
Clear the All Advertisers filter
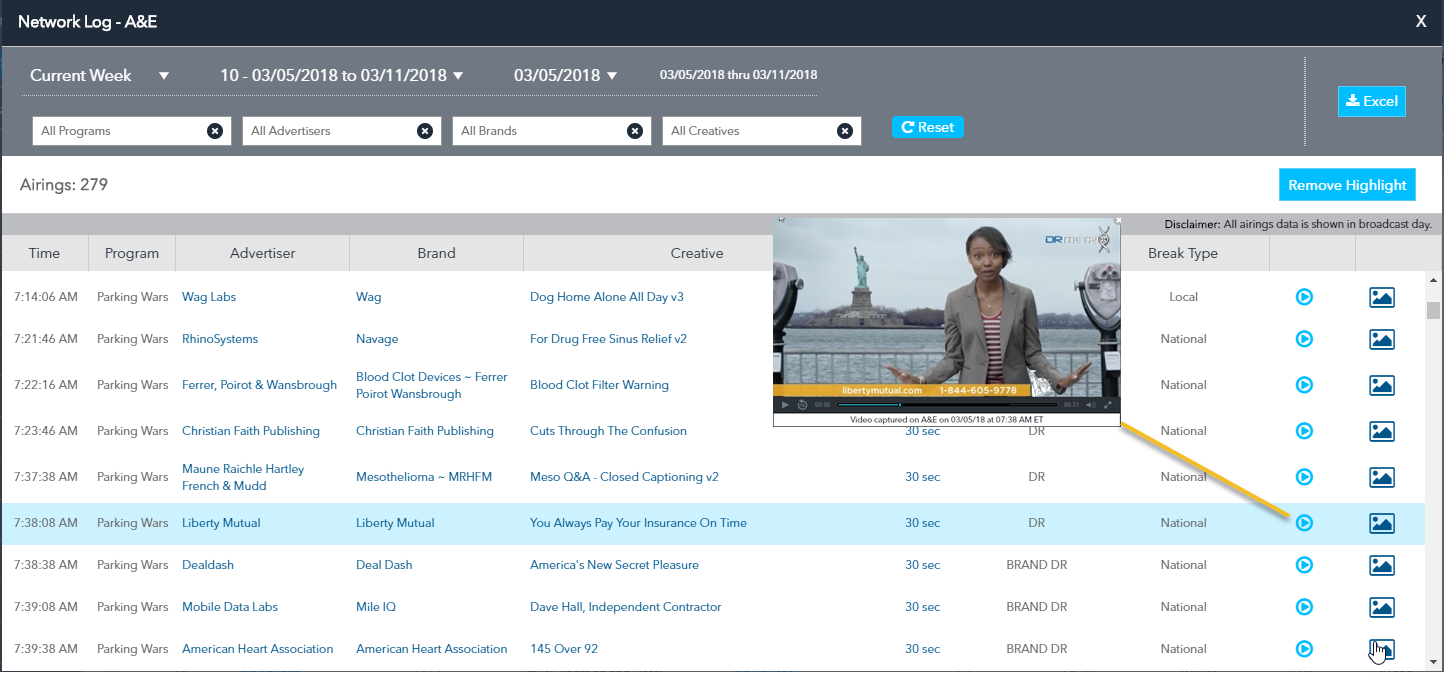(424, 131)
